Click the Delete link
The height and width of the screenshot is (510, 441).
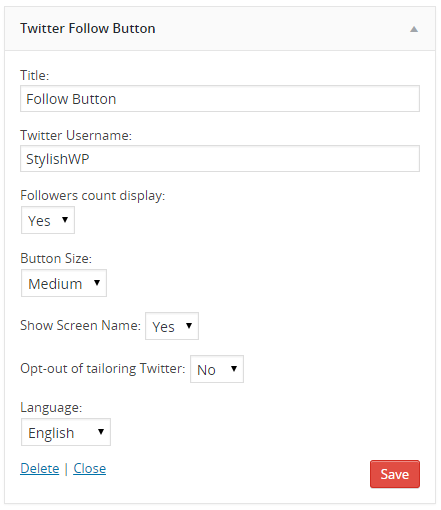(40, 468)
